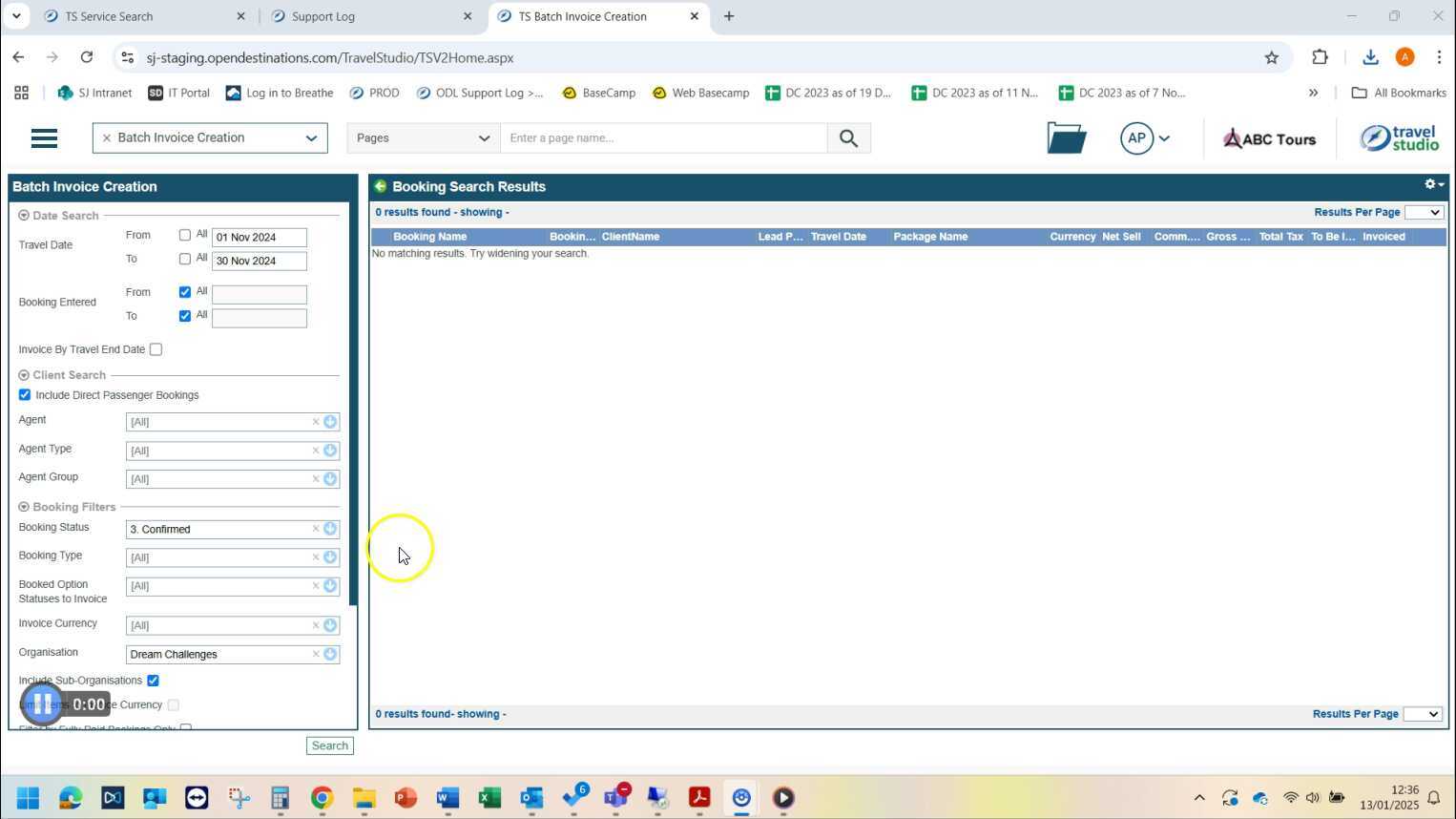Open the AP user profile dropdown

click(x=1145, y=138)
